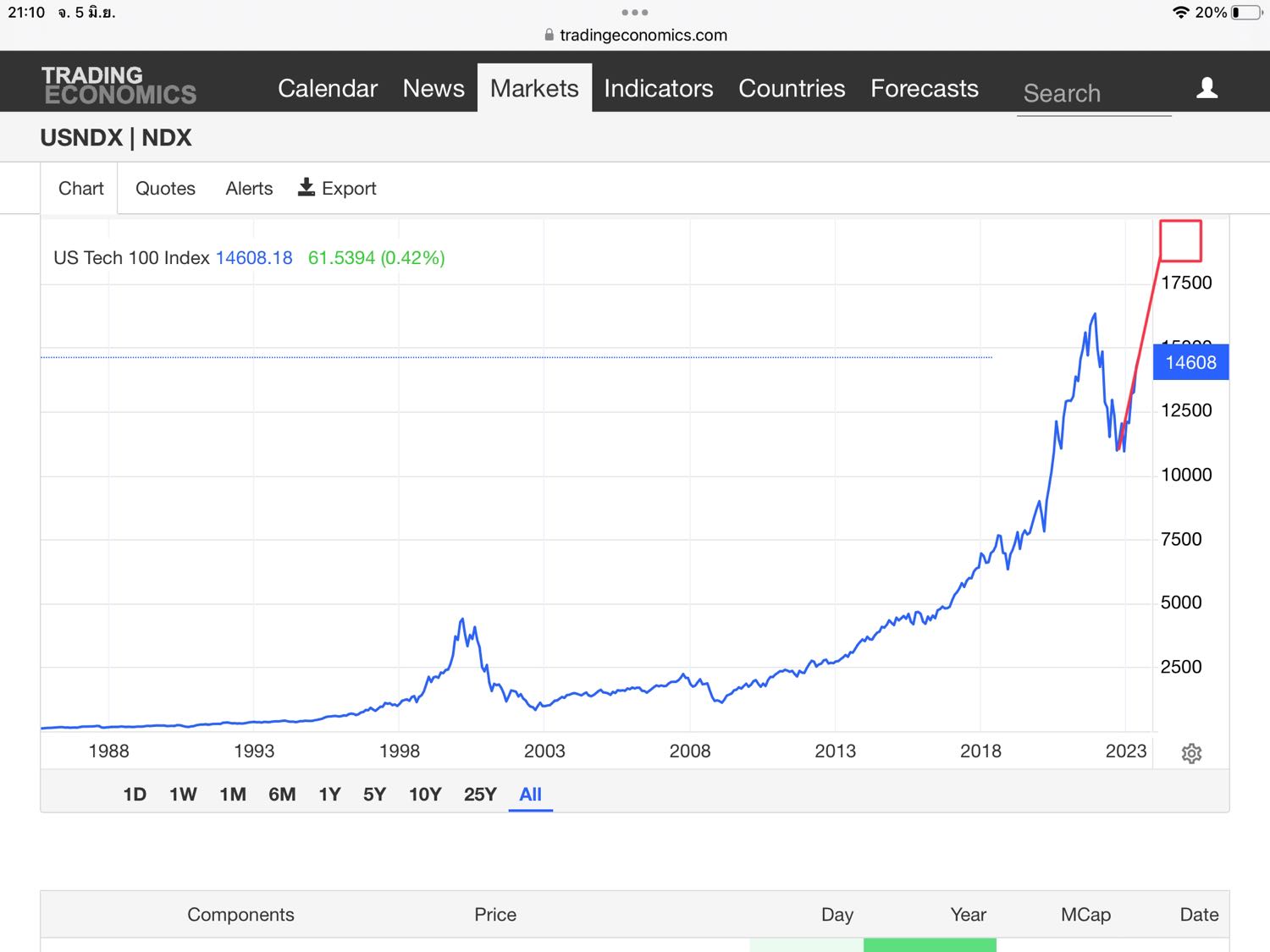Click the 2023 x-axis label
The height and width of the screenshot is (952, 1270).
[1126, 751]
